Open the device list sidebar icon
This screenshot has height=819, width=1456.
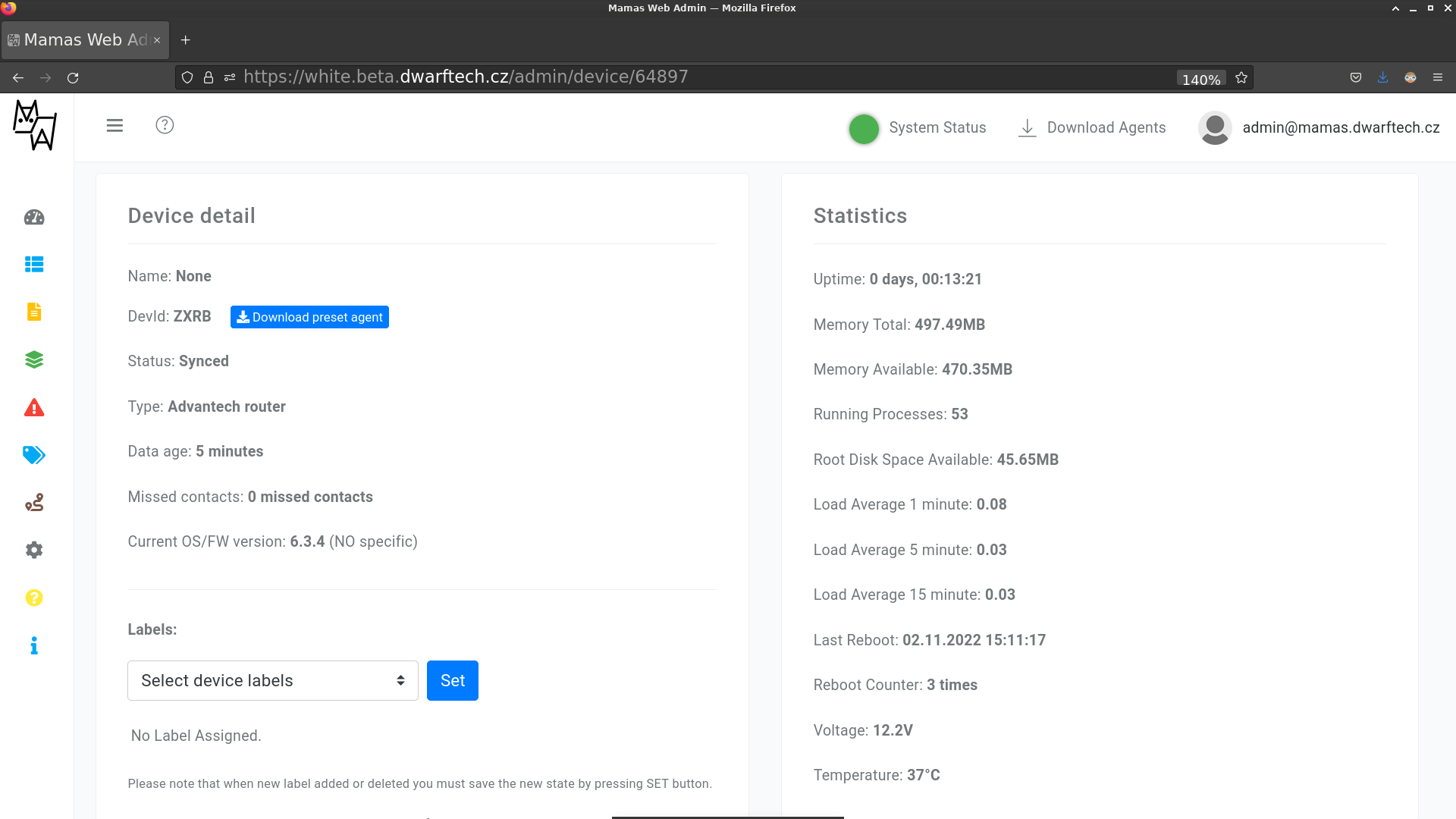(x=34, y=265)
